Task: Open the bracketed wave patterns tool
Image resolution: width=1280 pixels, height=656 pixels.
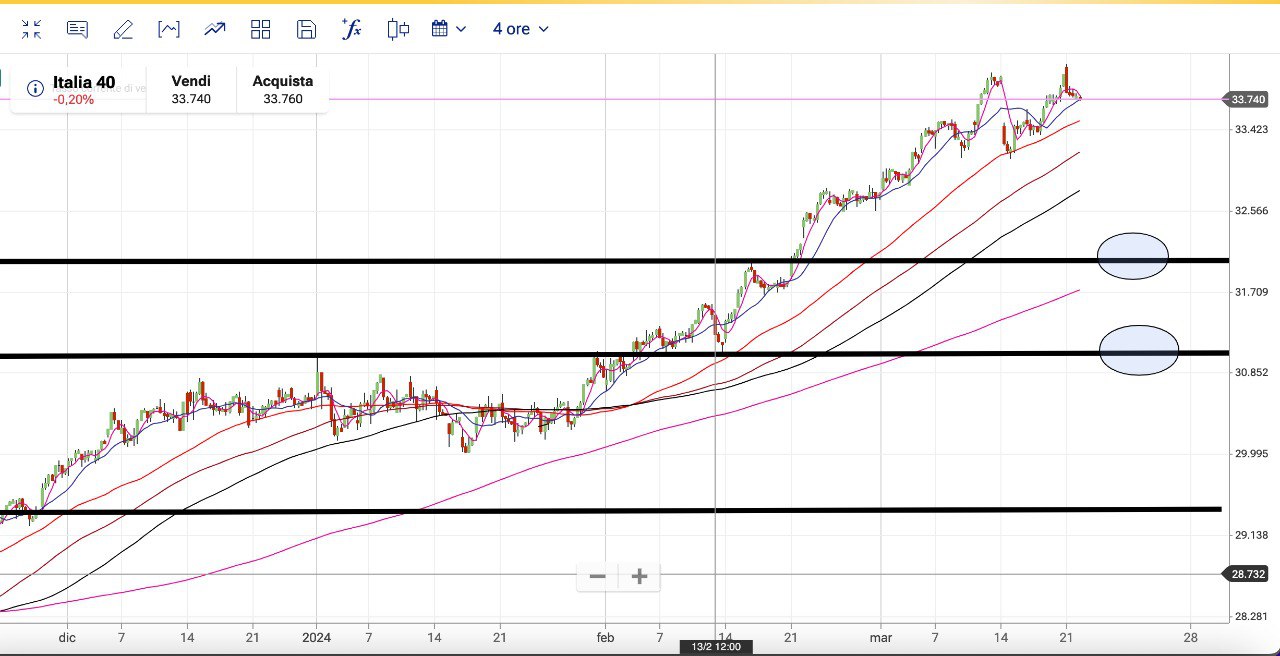Action: click(x=169, y=29)
